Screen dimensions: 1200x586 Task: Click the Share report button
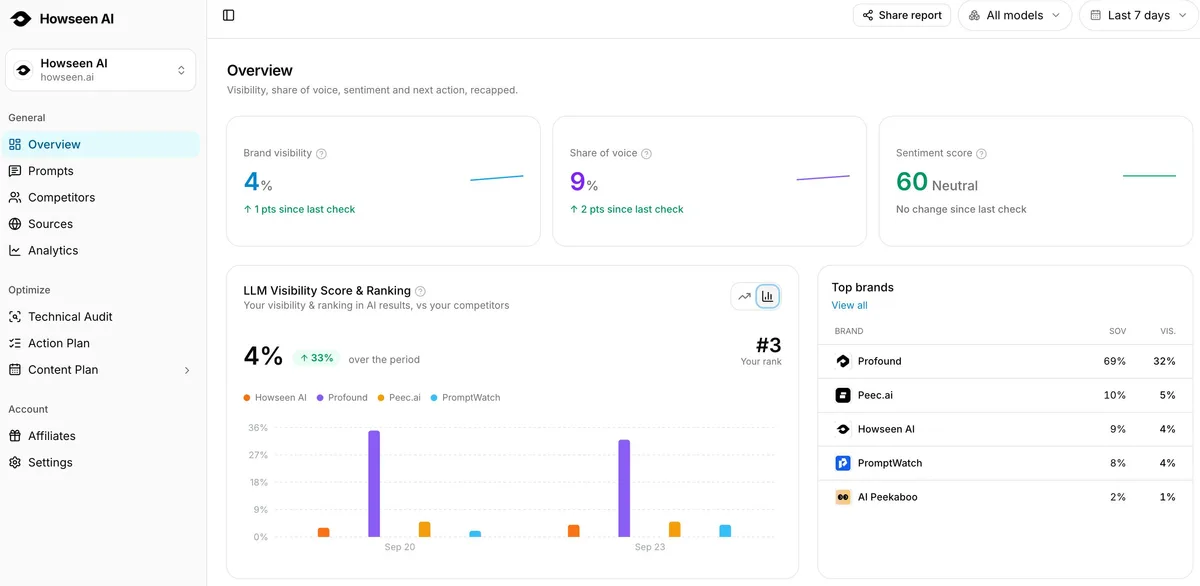902,15
